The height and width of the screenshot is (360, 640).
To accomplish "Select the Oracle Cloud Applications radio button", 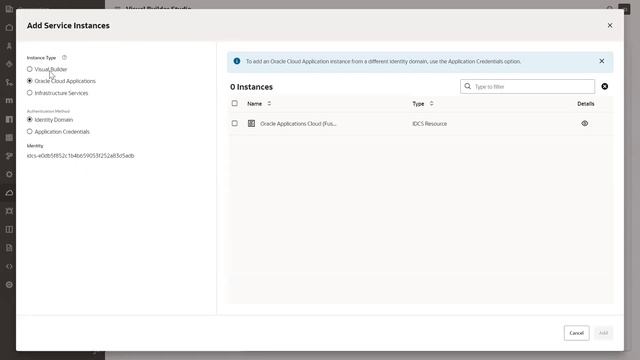I will [x=30, y=81].
